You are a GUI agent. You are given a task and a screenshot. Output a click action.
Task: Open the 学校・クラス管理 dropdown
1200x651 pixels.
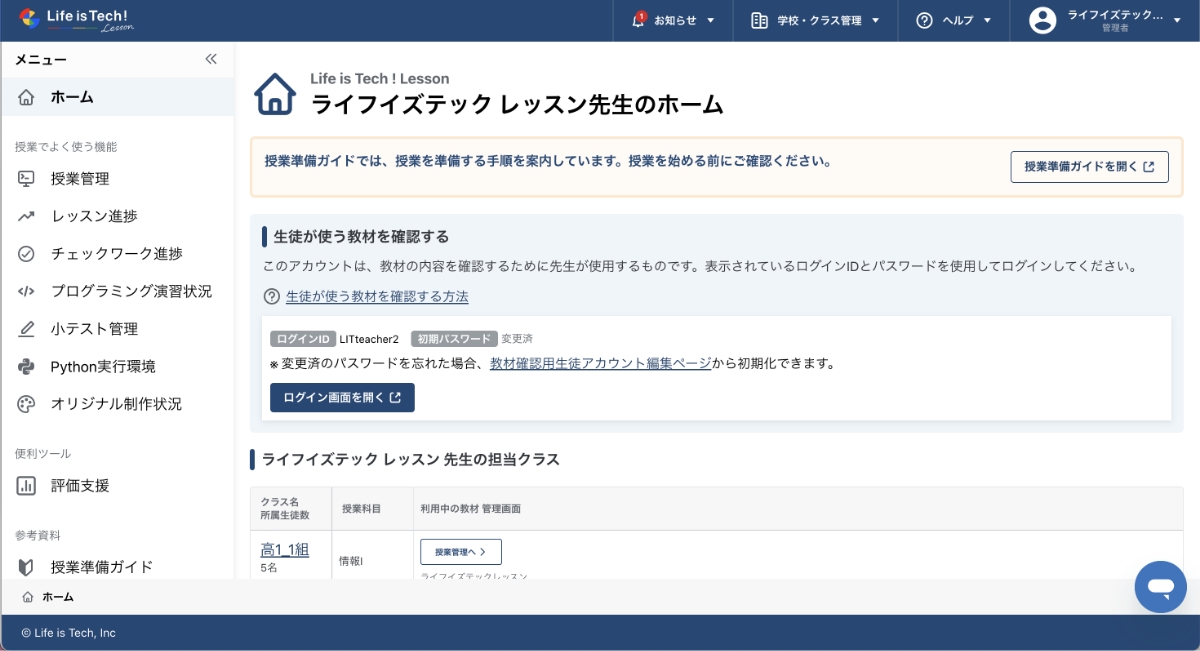(x=815, y=20)
